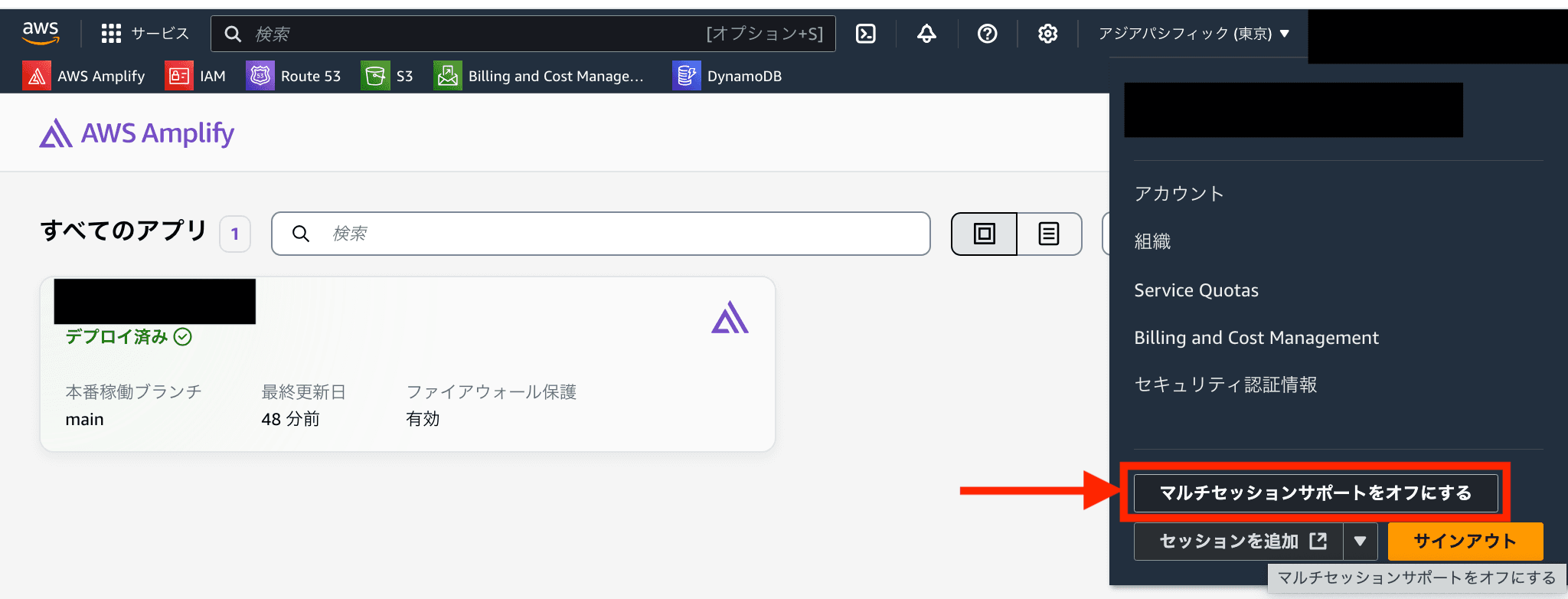Viewport: 1568px width, 599px height.
Task: Open the IAM shortcut in favorites bar
Action: tap(196, 76)
